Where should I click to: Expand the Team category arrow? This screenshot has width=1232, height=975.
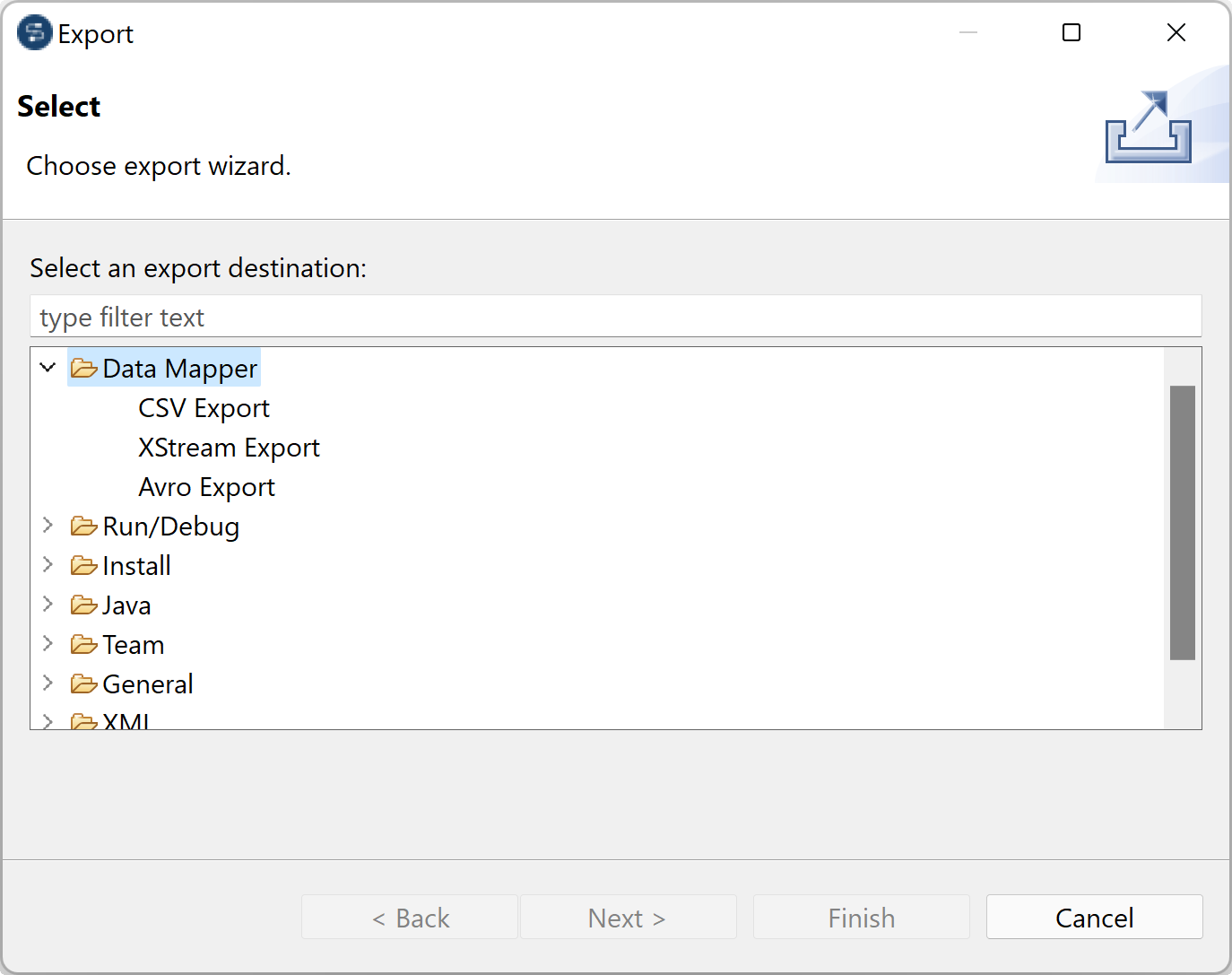[48, 644]
